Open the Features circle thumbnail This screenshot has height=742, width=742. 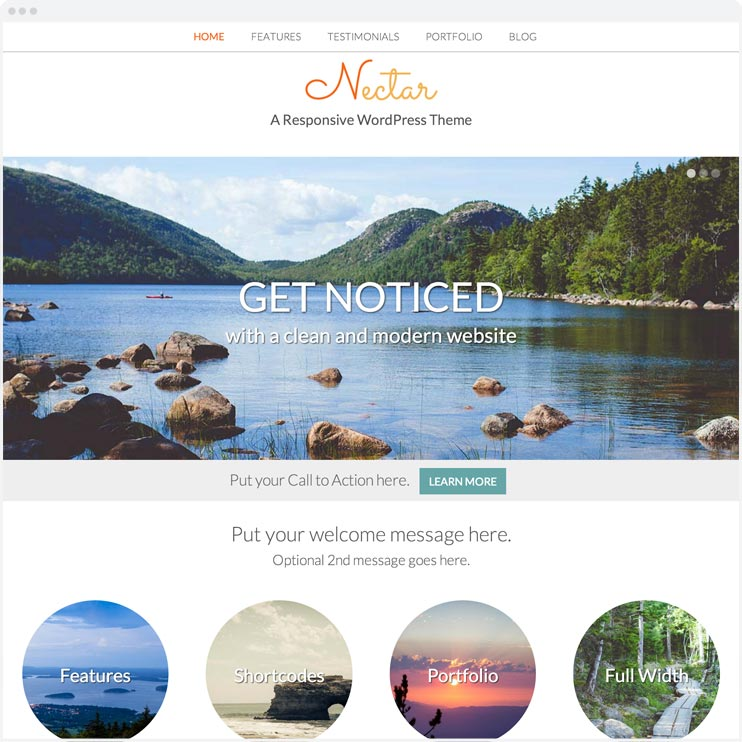coord(95,670)
